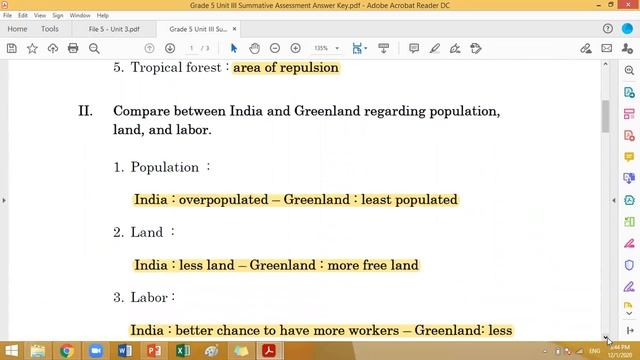Open Excel from taskbar
This screenshot has height=360, width=640.
pyautogui.click(x=183, y=351)
